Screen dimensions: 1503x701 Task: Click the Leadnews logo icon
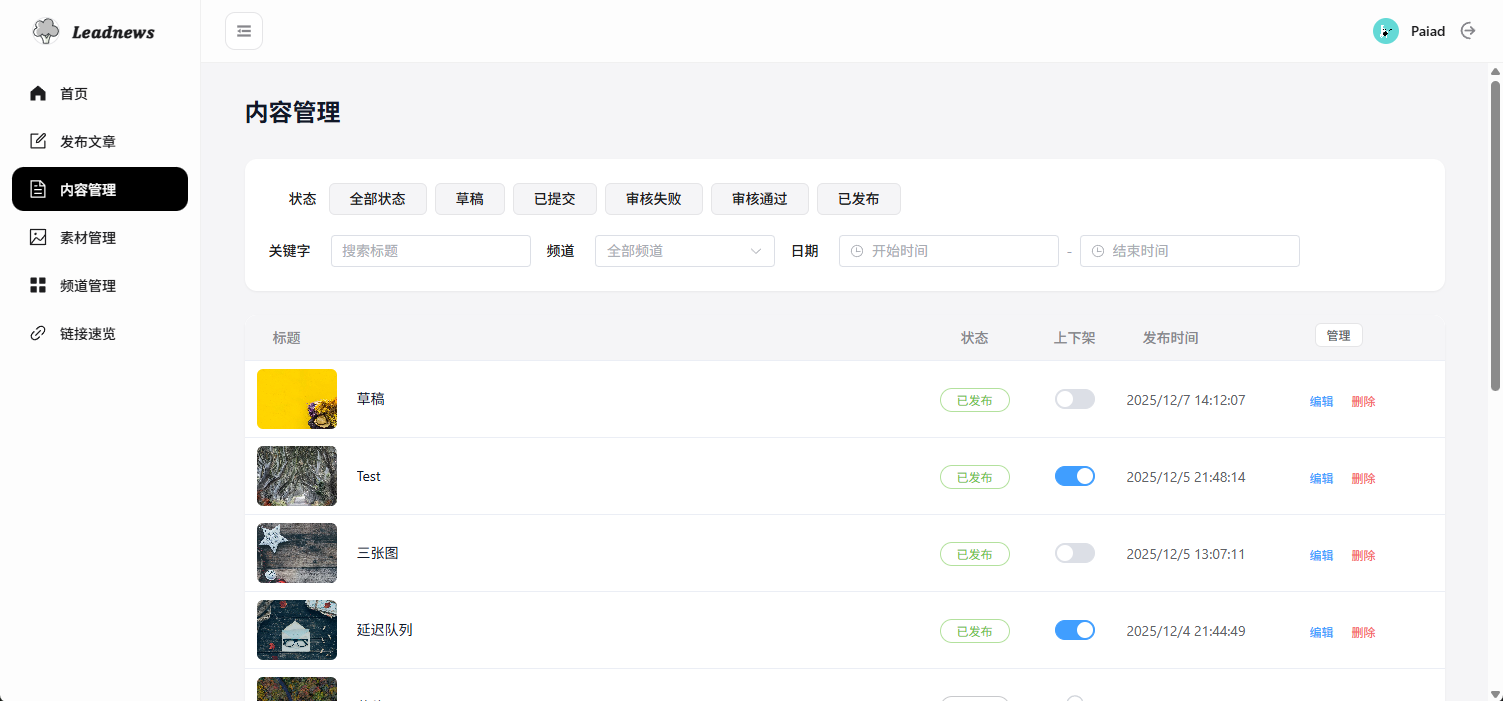click(x=46, y=31)
